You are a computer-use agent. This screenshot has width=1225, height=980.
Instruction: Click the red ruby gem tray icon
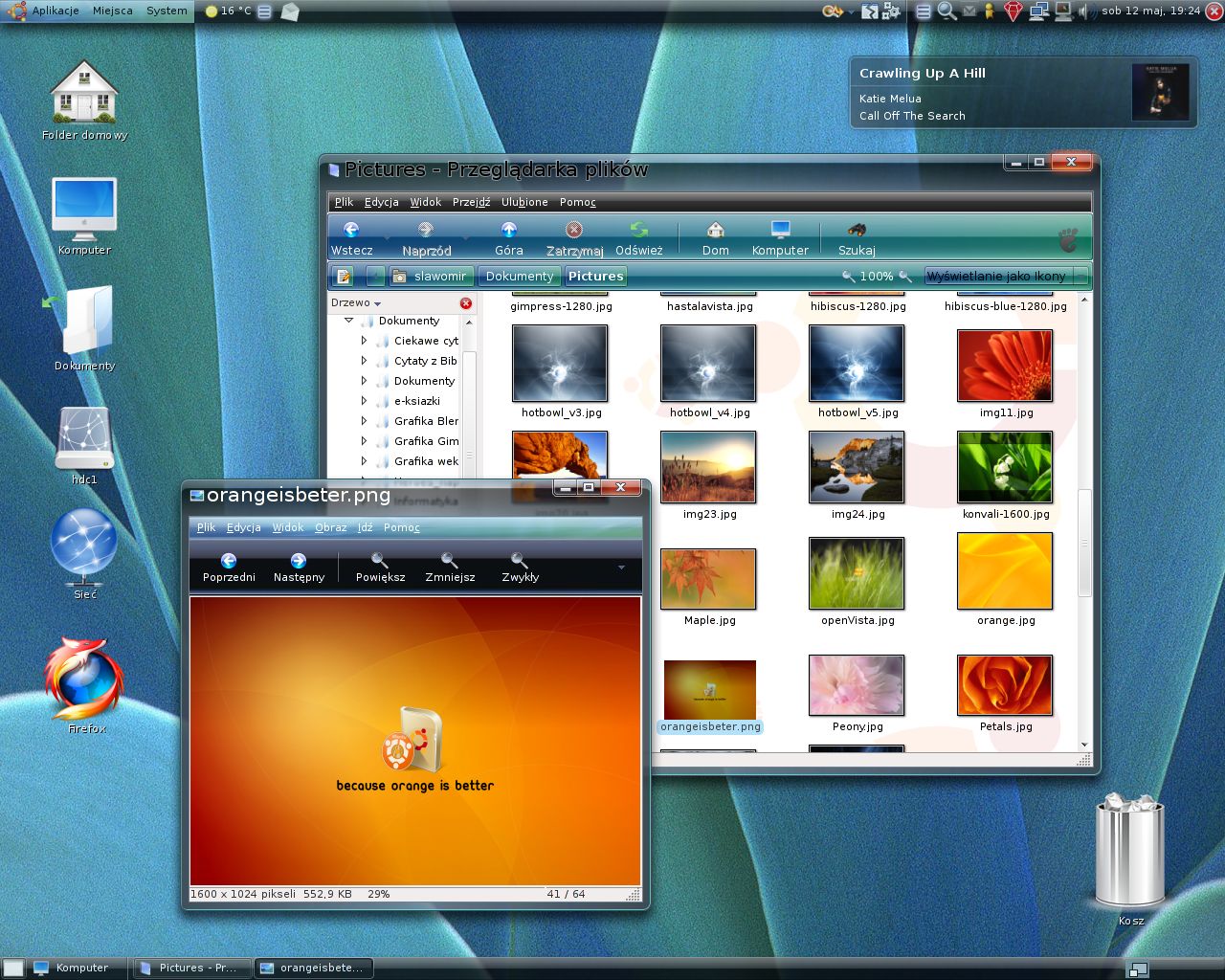1013,11
